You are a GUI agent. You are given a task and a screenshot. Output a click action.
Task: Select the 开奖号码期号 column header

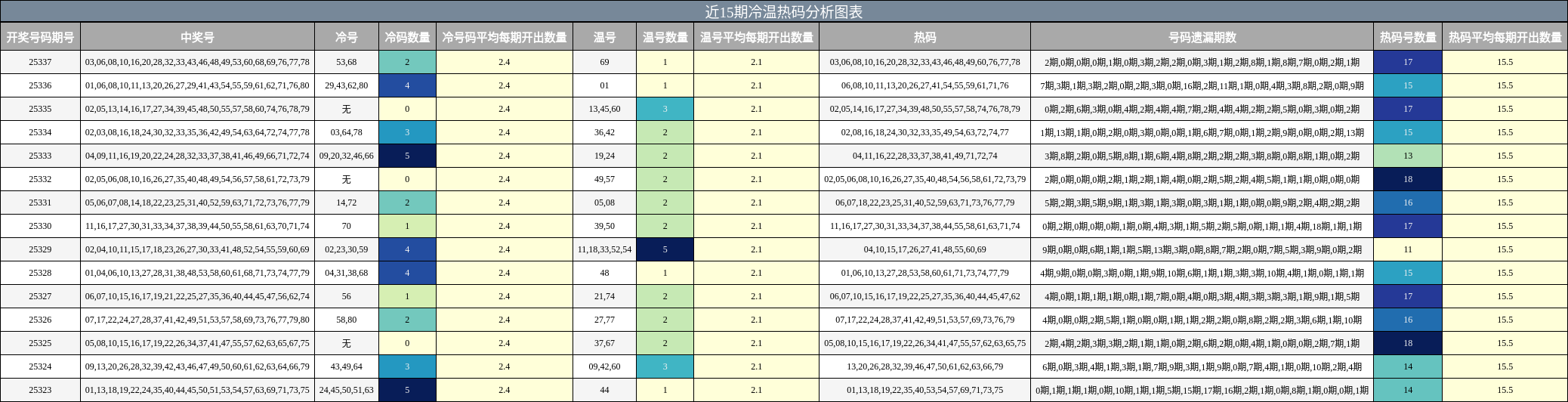coord(40,37)
